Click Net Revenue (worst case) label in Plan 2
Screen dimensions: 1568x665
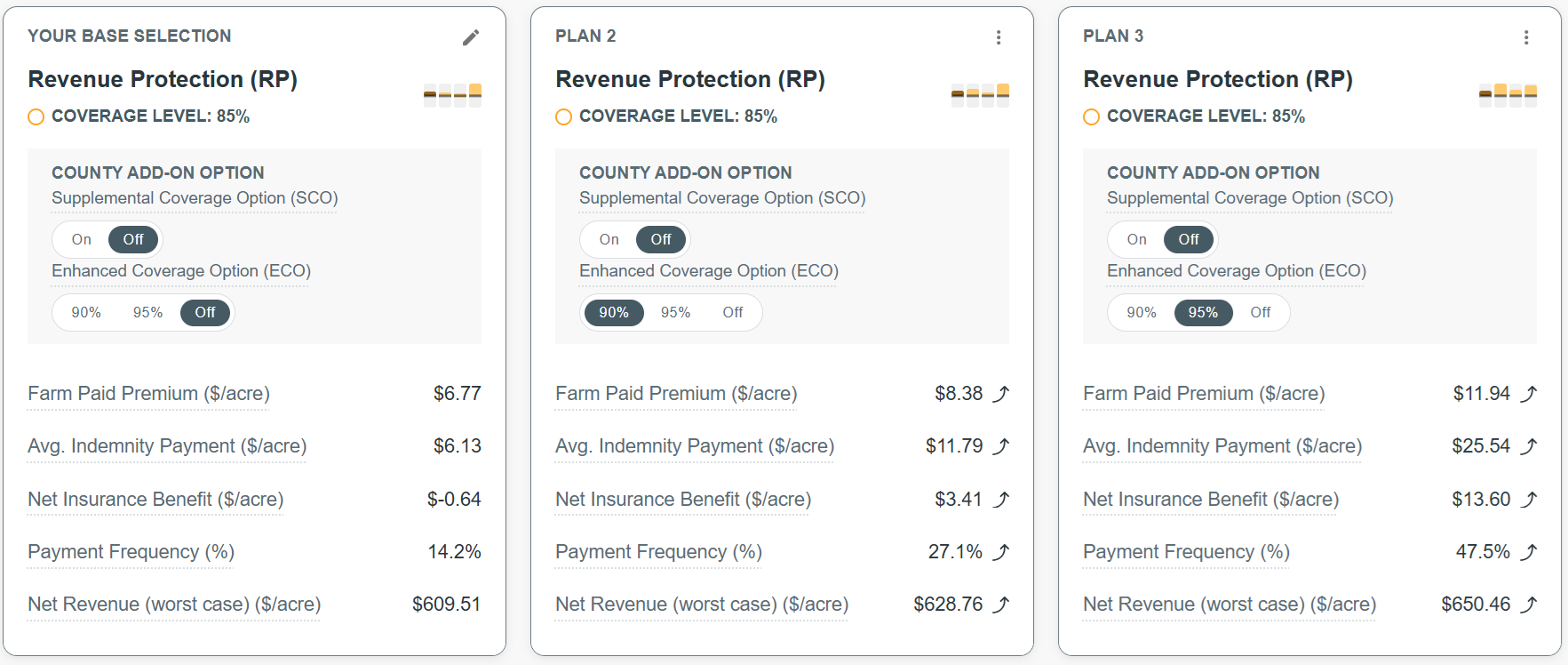(701, 605)
